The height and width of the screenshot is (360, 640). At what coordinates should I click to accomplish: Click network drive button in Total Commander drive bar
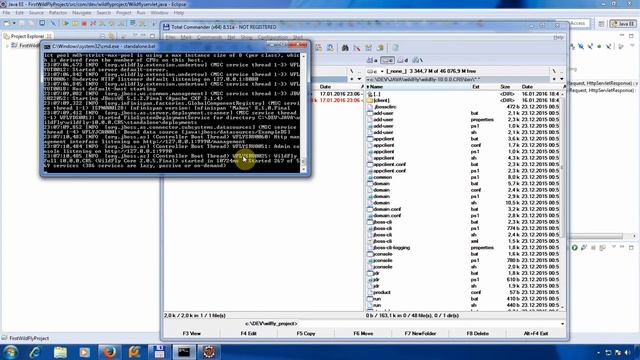[x=417, y=60]
